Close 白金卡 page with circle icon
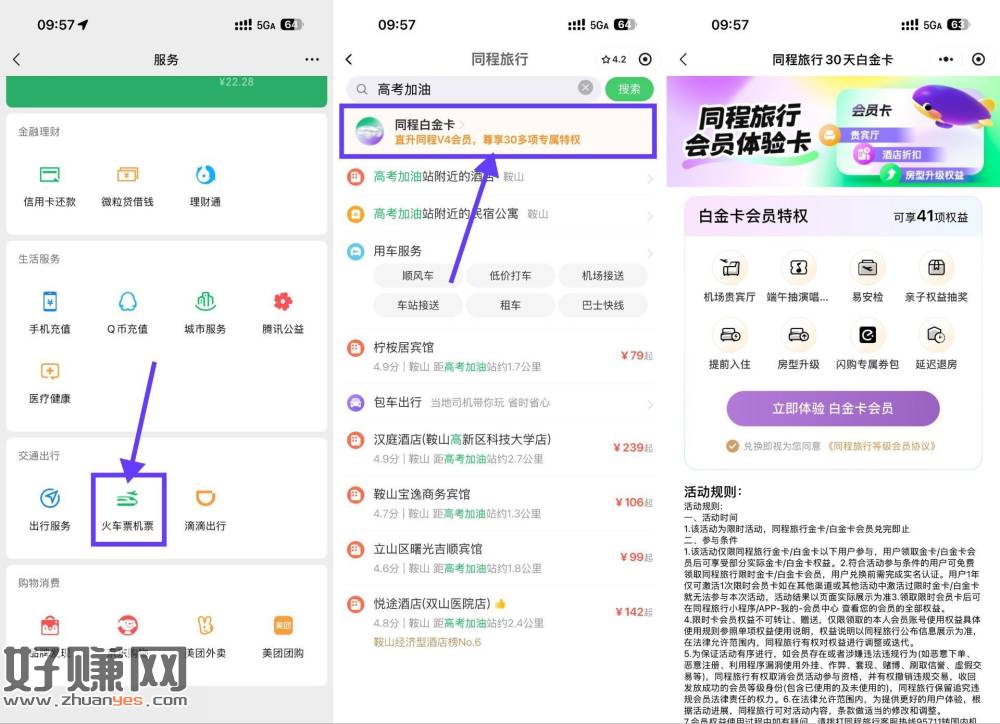 point(978,59)
